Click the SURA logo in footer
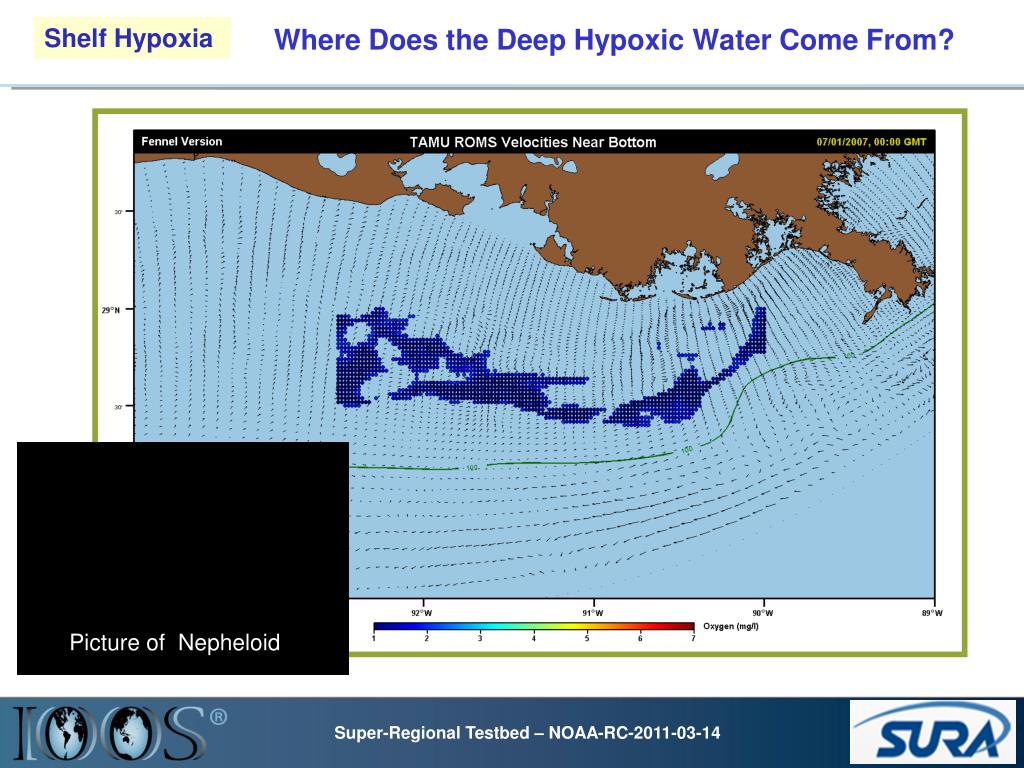1024x768 pixels. [x=933, y=732]
